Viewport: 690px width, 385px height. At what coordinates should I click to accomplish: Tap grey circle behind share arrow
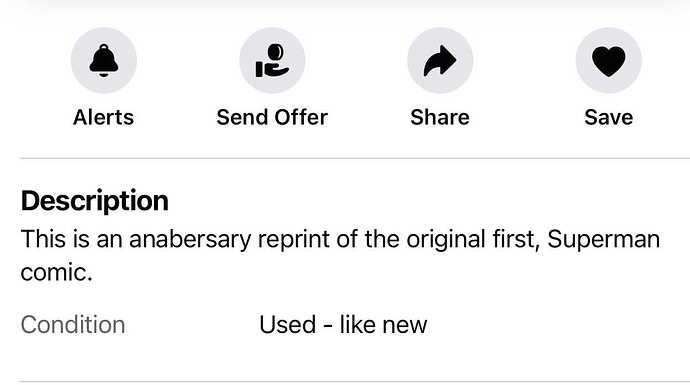click(440, 60)
